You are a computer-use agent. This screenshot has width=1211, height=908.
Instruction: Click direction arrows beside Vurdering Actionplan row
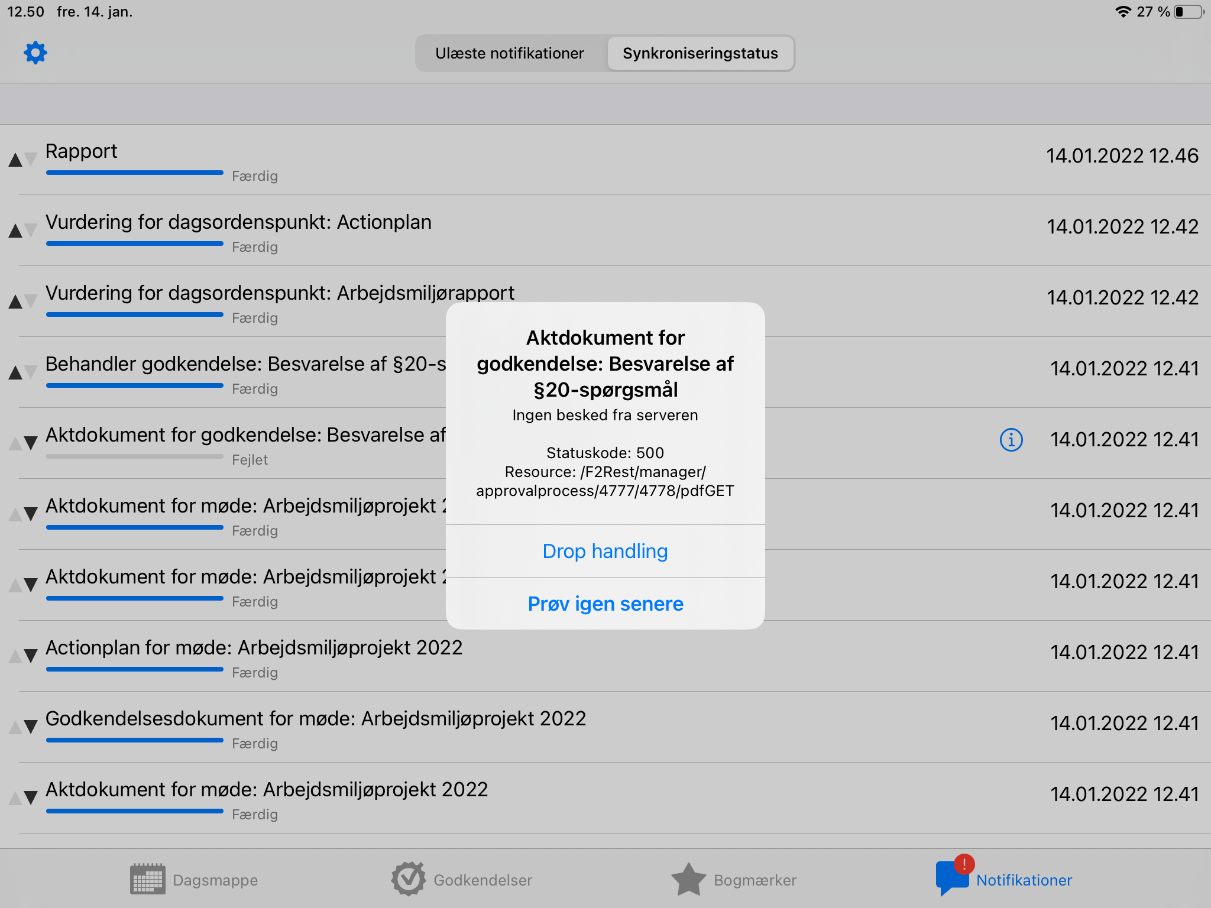[22, 230]
